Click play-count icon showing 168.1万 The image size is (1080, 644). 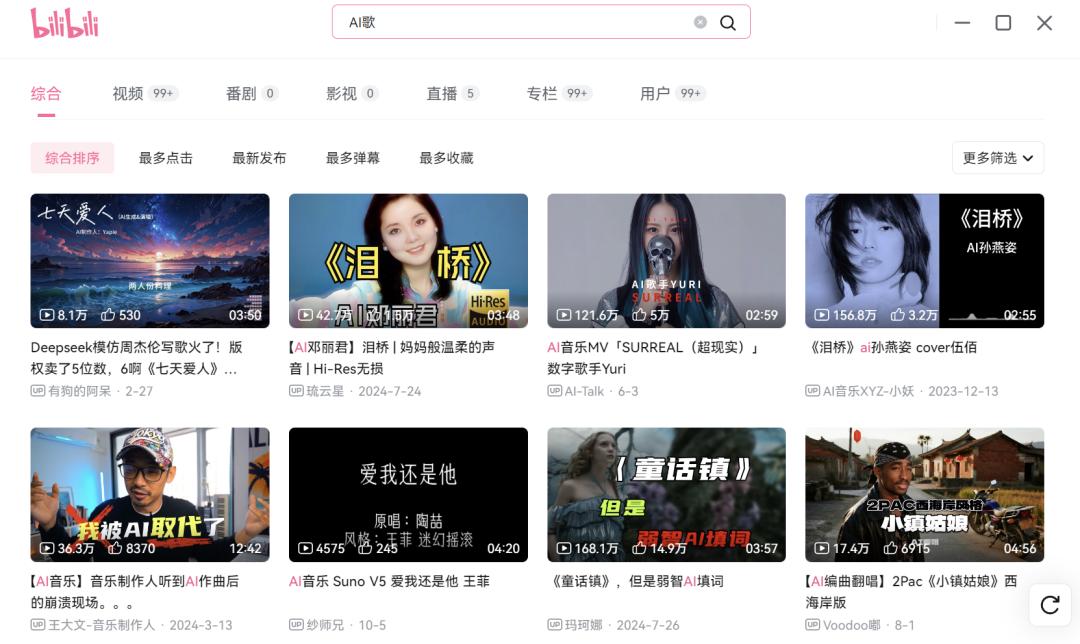(564, 548)
